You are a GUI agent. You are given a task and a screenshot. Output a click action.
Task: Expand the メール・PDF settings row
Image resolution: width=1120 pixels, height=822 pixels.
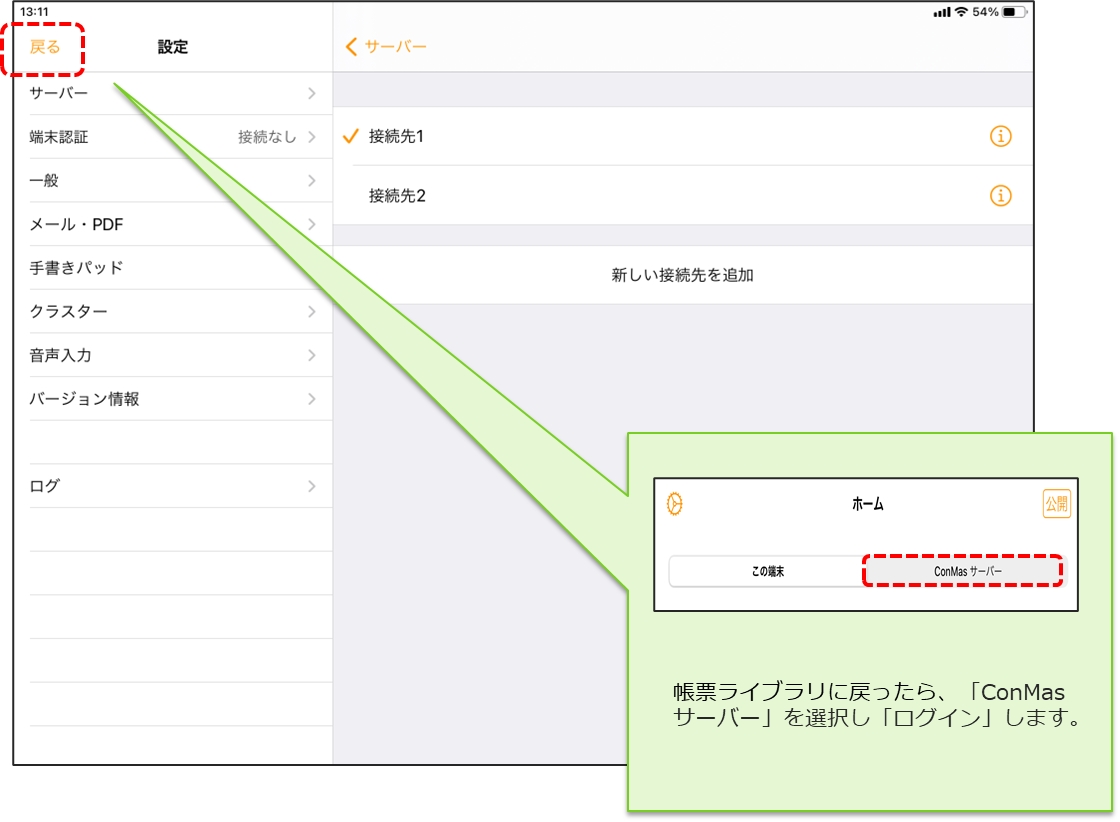tap(172, 225)
